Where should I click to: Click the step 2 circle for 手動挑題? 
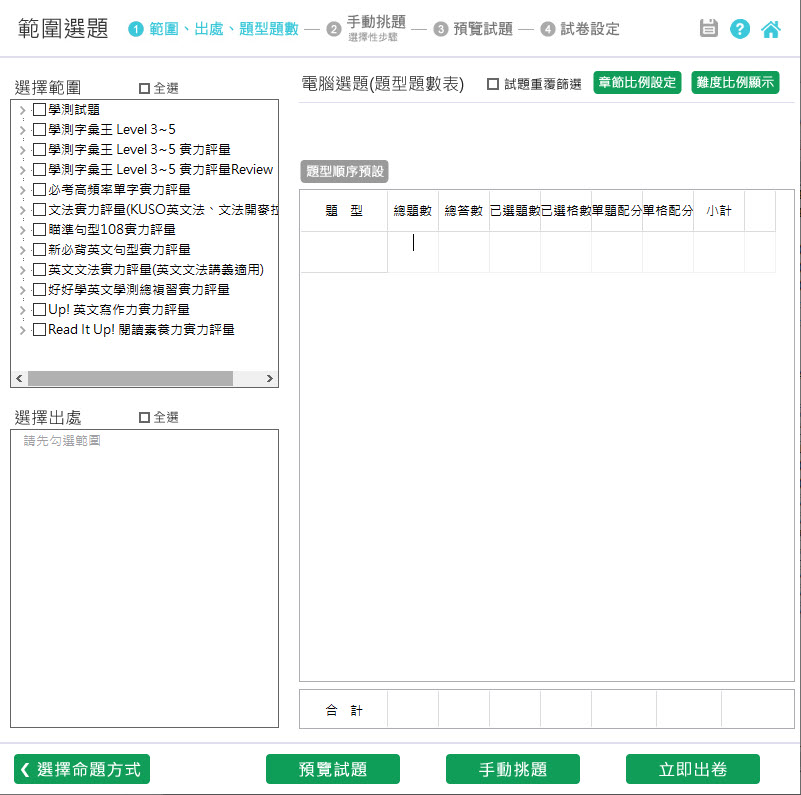[x=334, y=29]
